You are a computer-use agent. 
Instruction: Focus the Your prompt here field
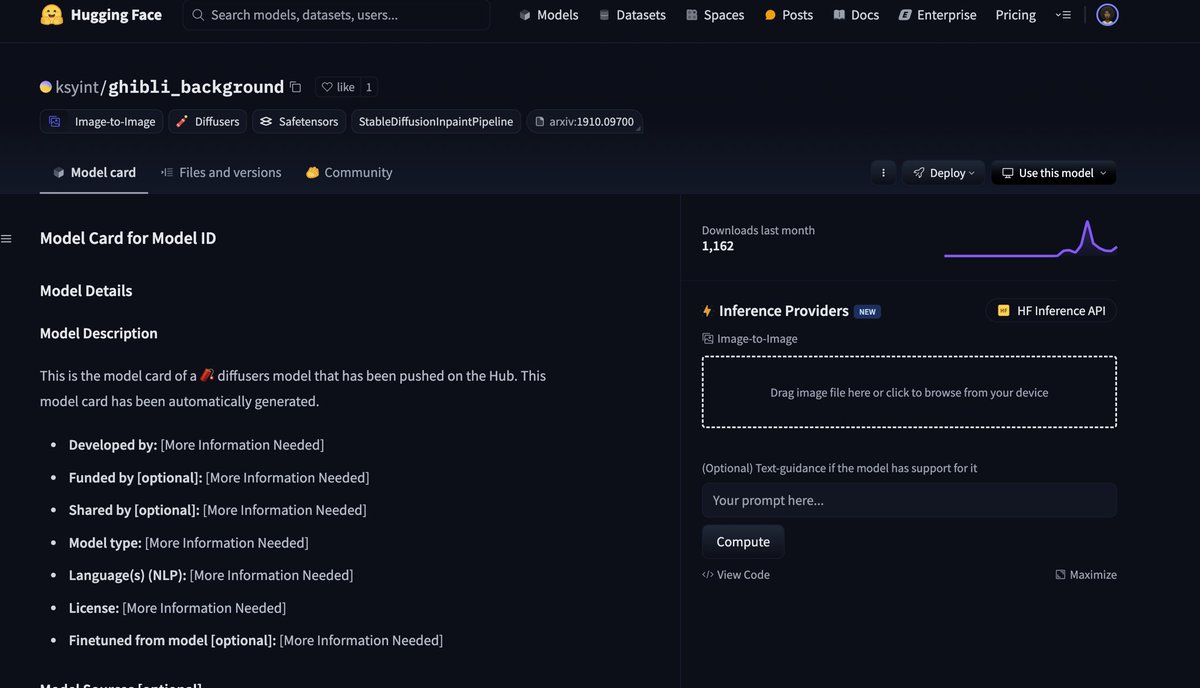pyautogui.click(x=909, y=500)
